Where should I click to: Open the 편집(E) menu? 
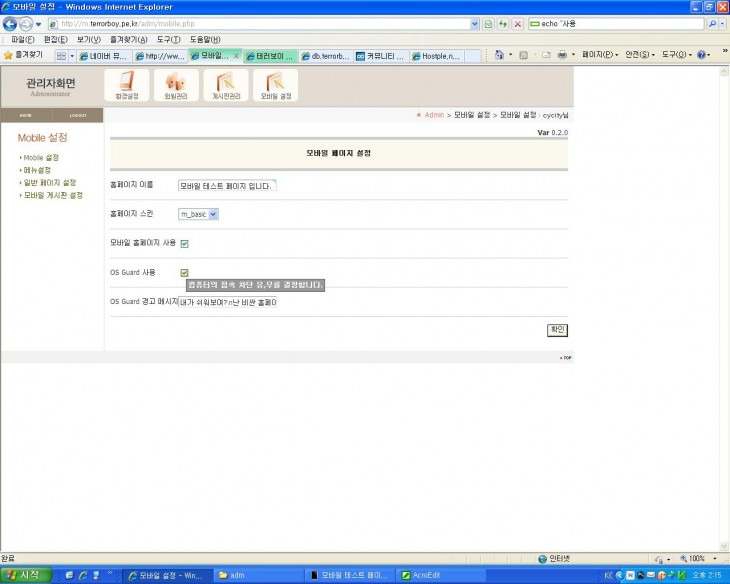55,40
